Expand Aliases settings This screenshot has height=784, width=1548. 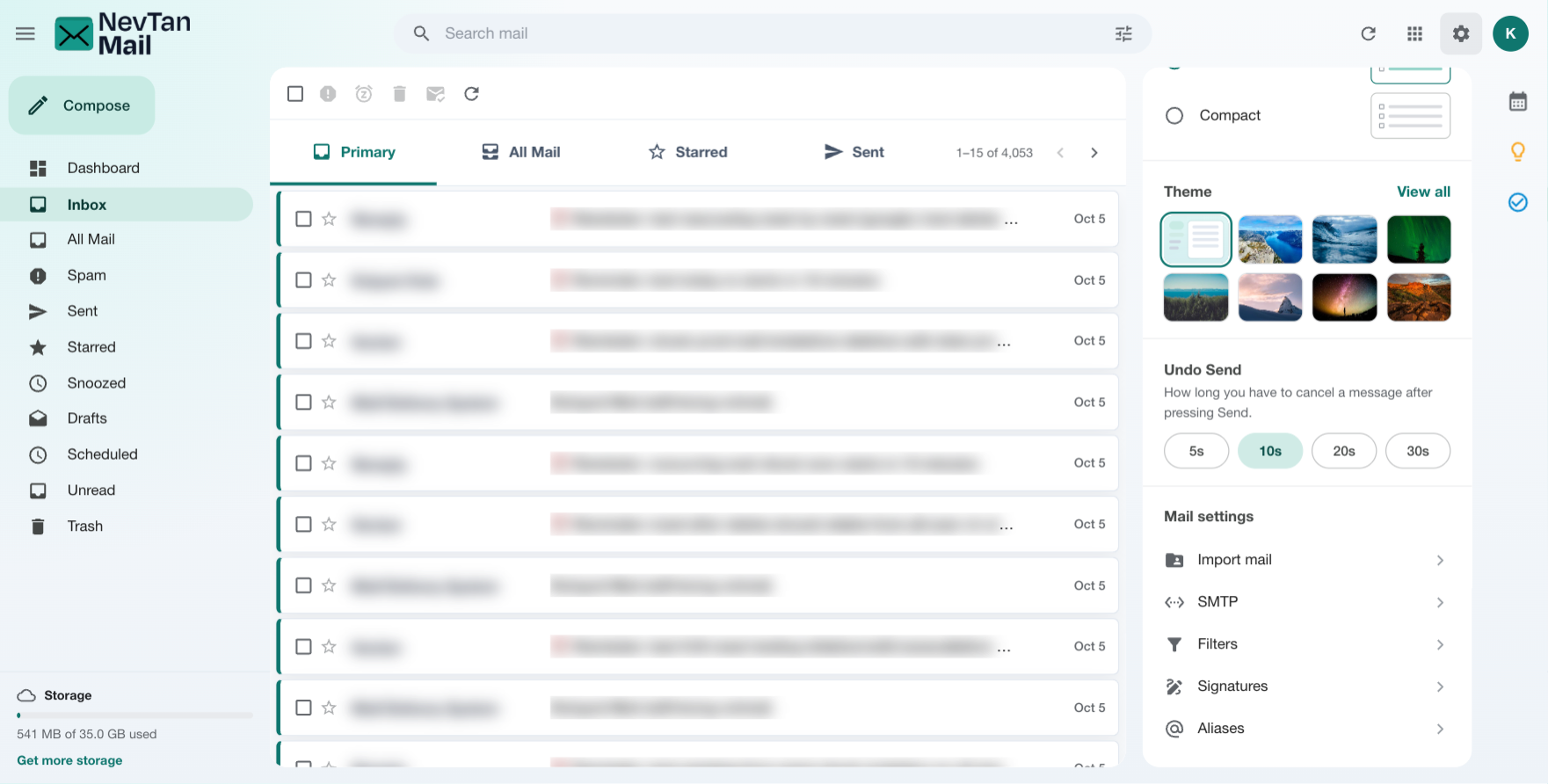pos(1306,729)
